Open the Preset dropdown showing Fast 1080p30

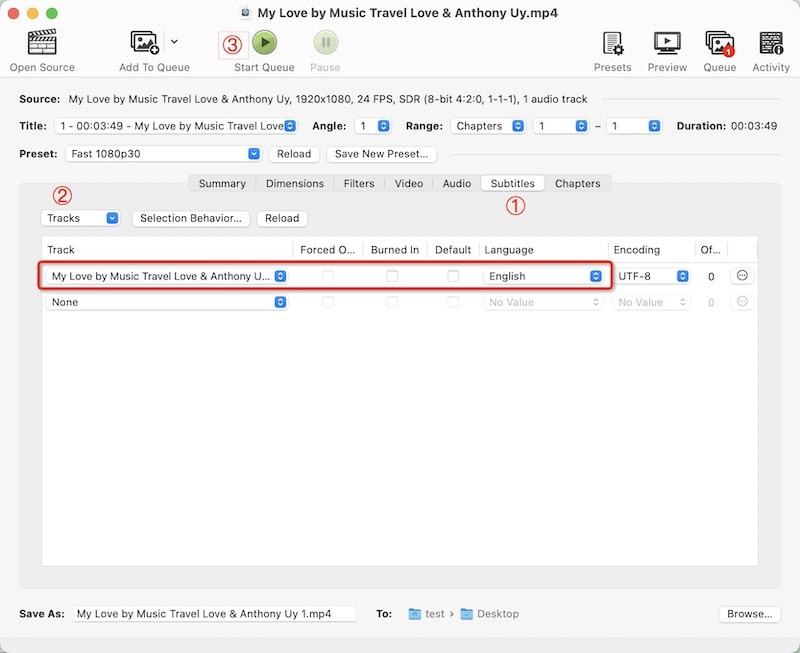[x=164, y=154]
